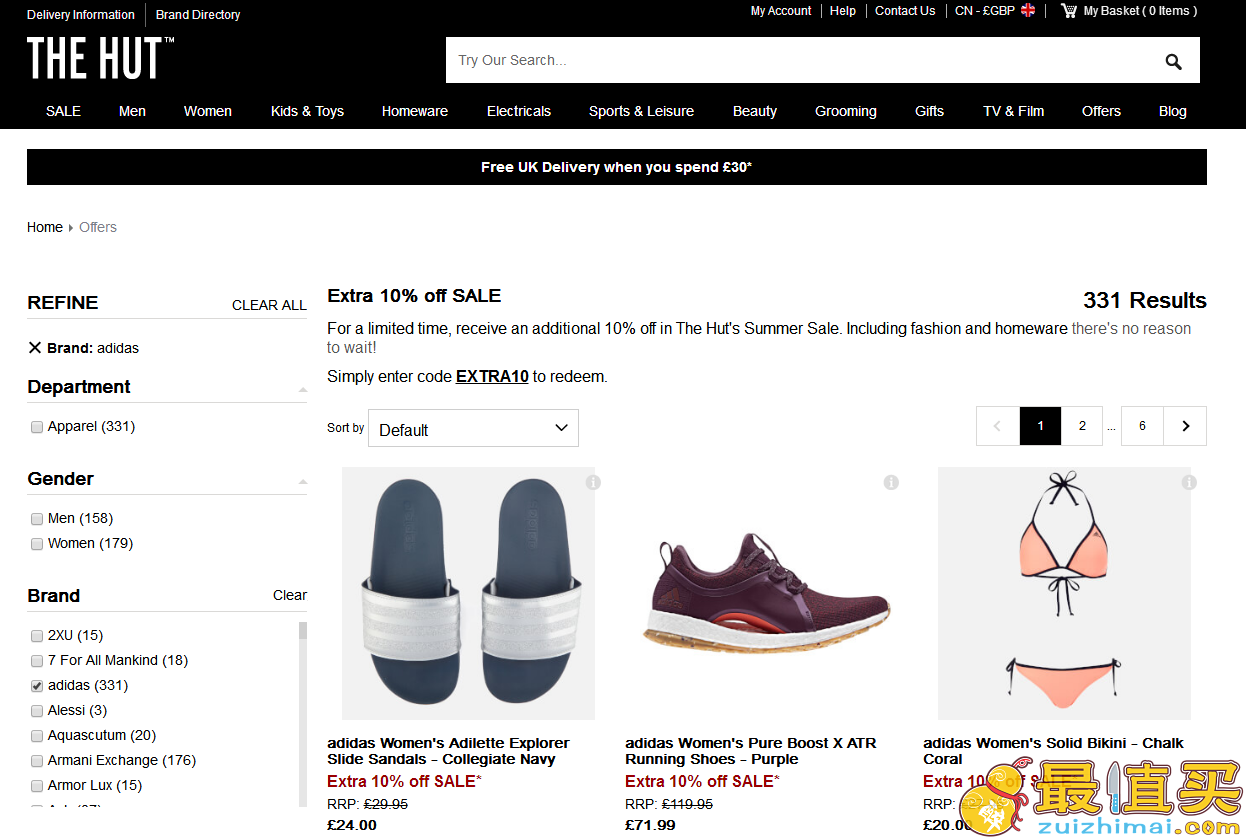Click The Hut logo
Screen dimensions: 1246x838
coord(100,58)
